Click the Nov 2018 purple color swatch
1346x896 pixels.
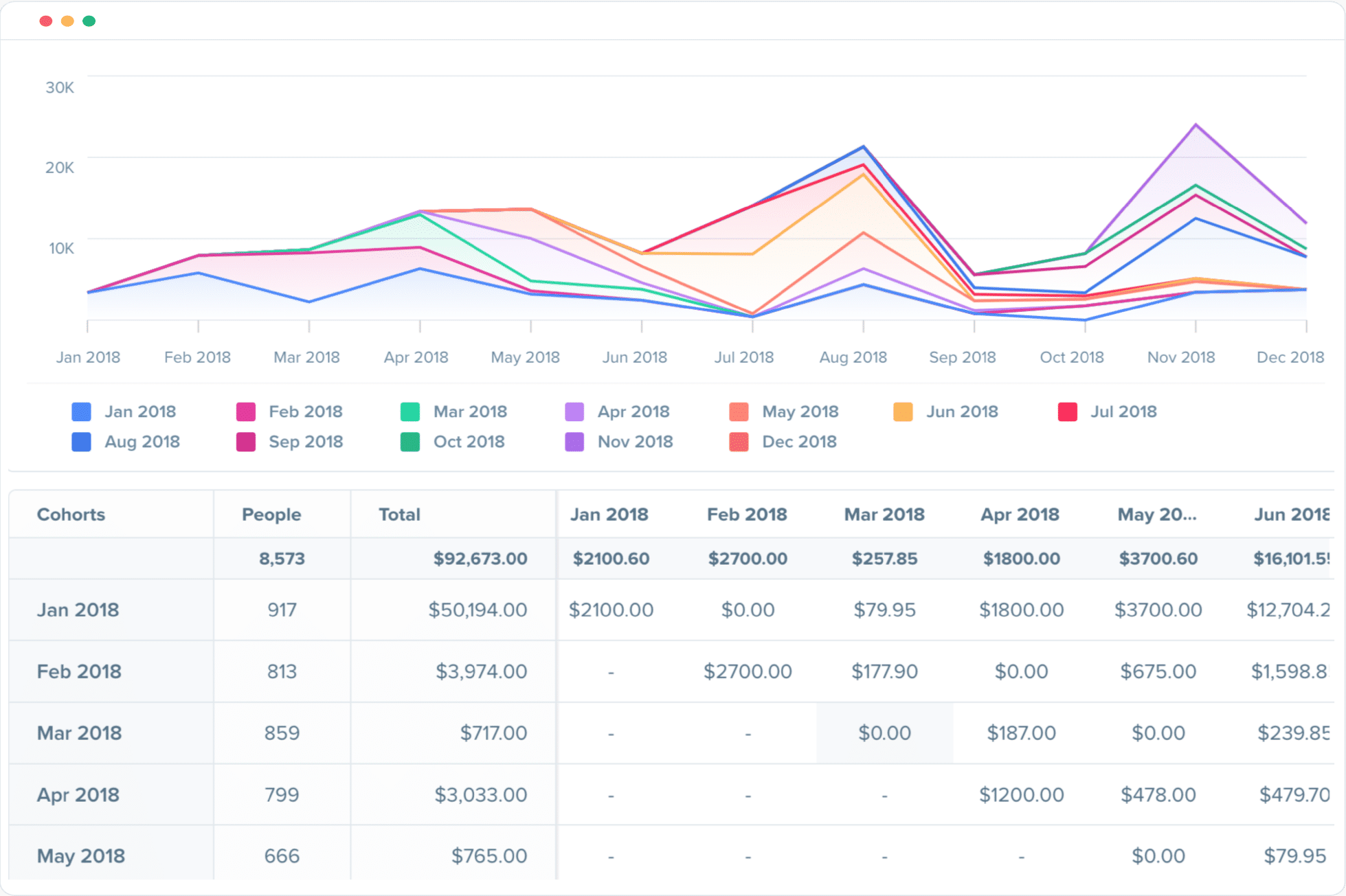tap(574, 442)
